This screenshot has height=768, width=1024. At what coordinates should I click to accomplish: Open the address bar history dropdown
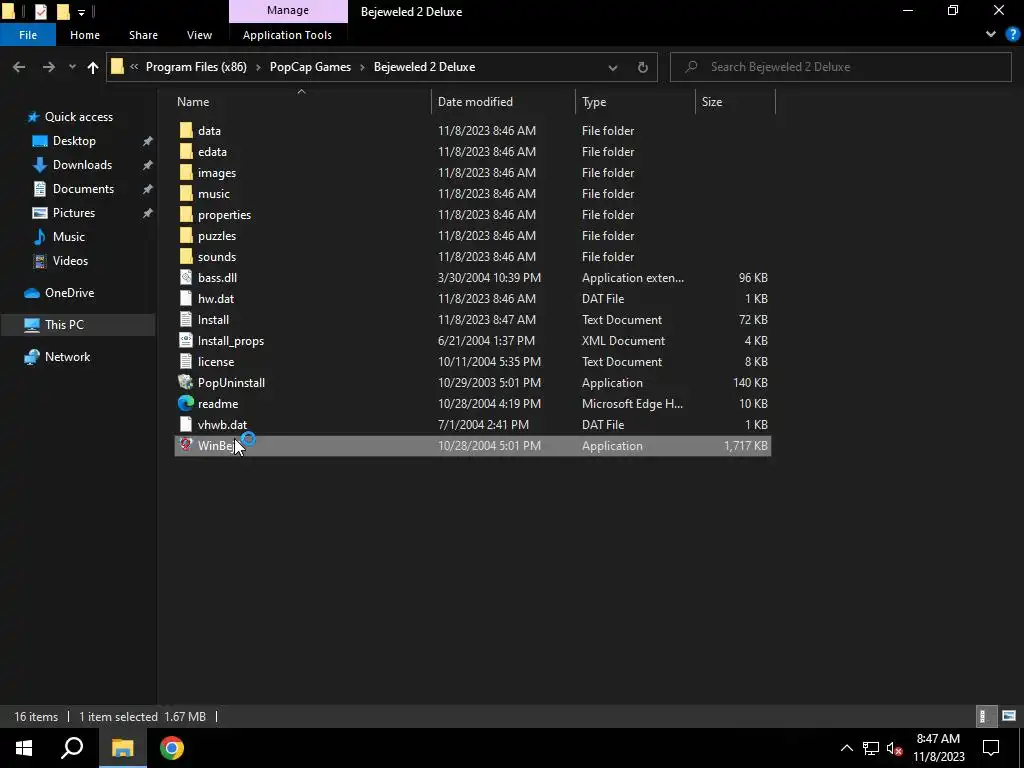pos(613,67)
